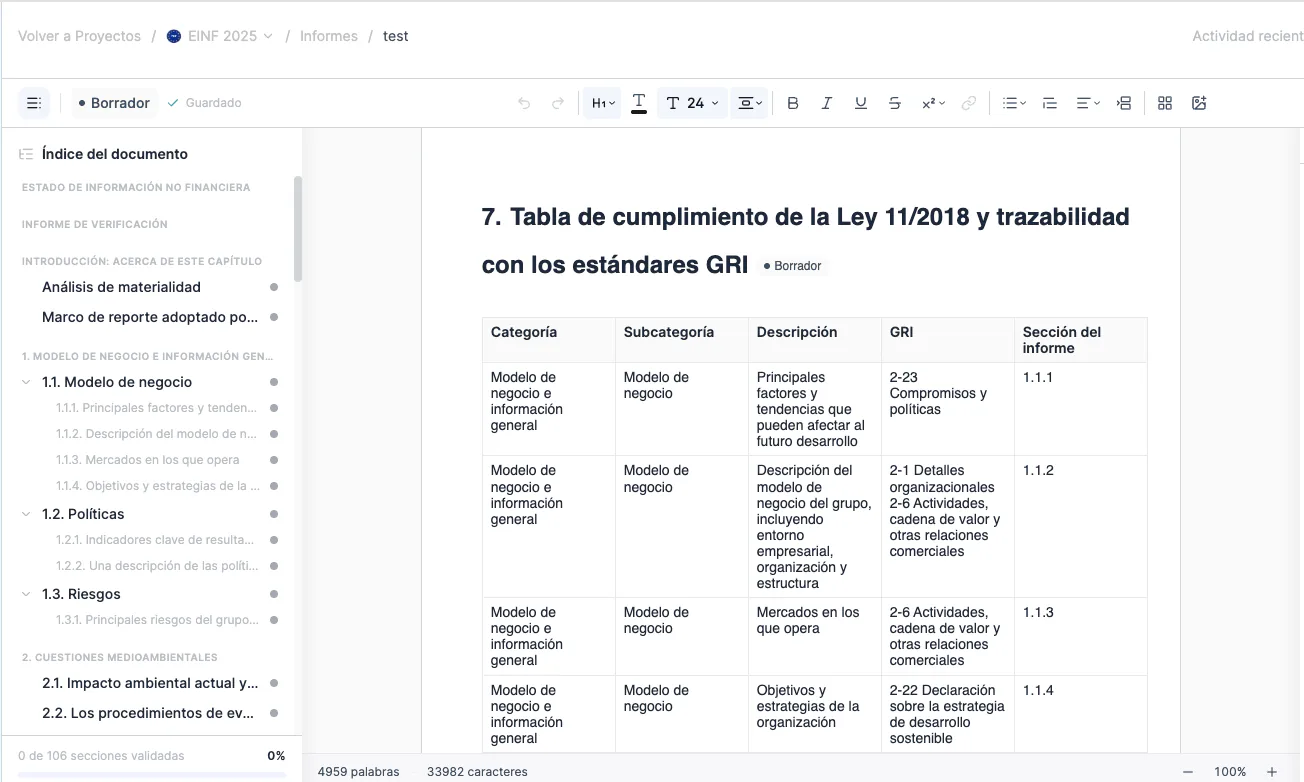
Task: Click the EINF 2025 project logo icon
Action: click(174, 36)
